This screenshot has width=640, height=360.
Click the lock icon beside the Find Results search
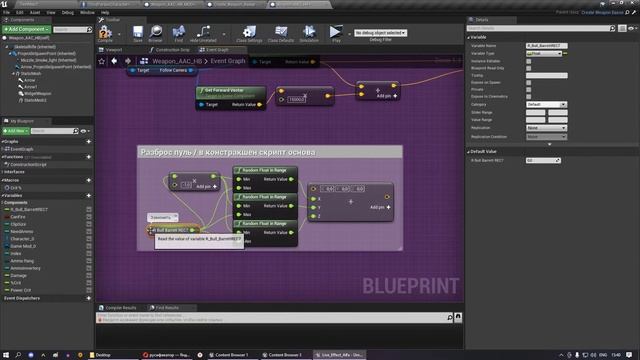point(458,317)
